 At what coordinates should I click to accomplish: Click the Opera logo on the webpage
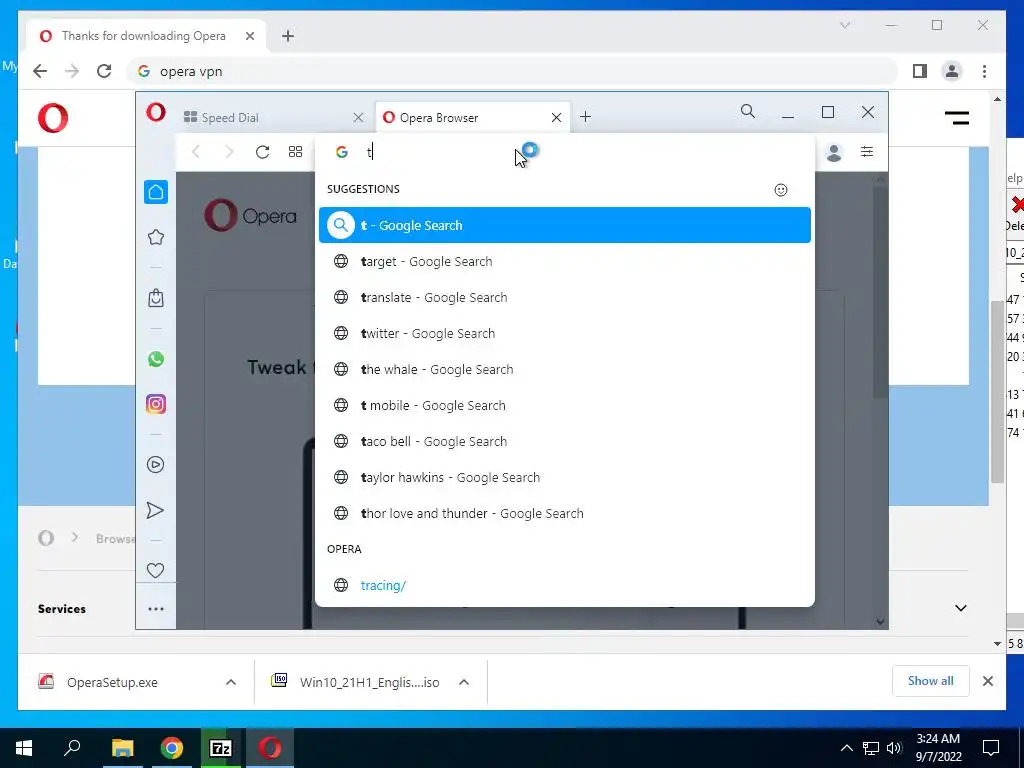coord(53,118)
